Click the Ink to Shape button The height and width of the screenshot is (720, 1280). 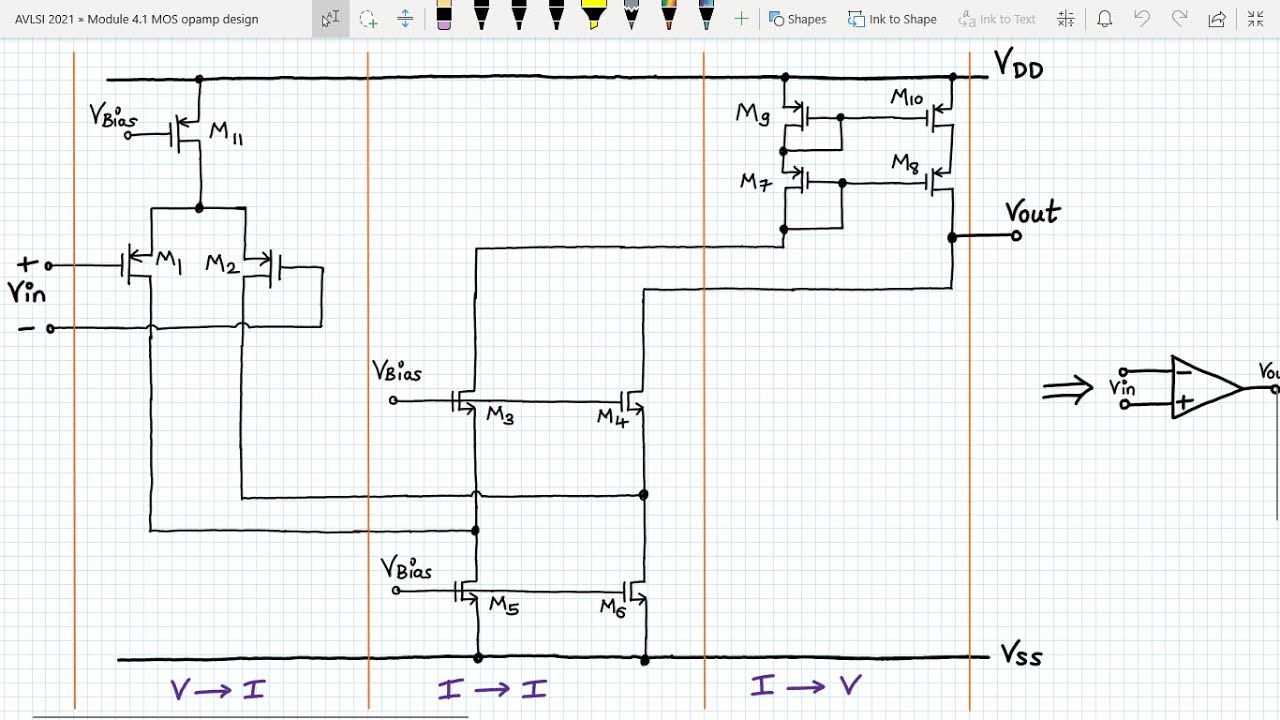(x=892, y=19)
